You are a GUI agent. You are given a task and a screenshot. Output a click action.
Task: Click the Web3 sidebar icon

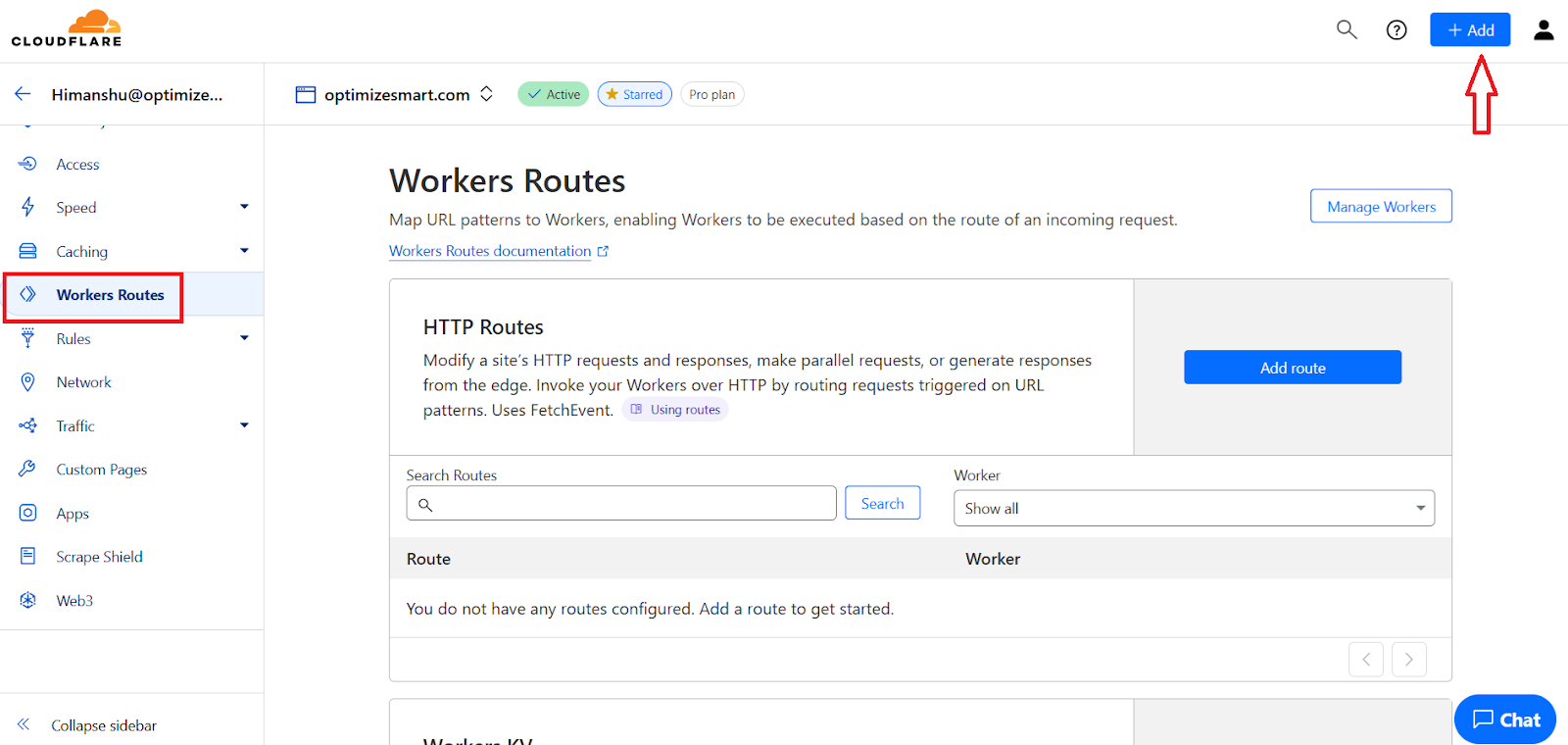pos(27,600)
